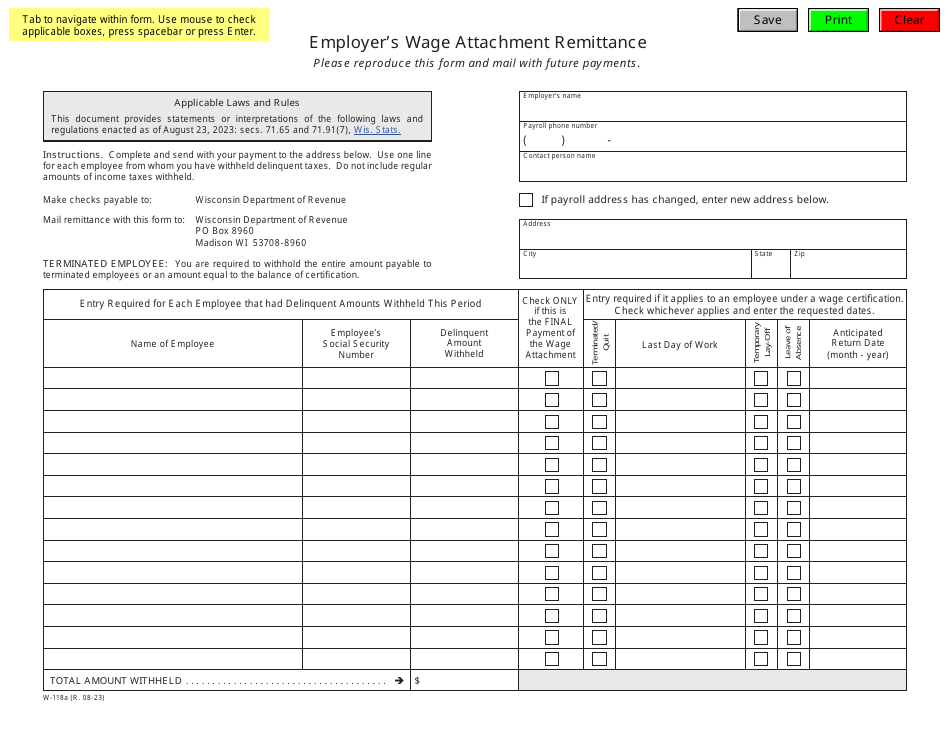Viewport: 950px width, 735px height.
Task: Click the Print button
Action: 838,19
